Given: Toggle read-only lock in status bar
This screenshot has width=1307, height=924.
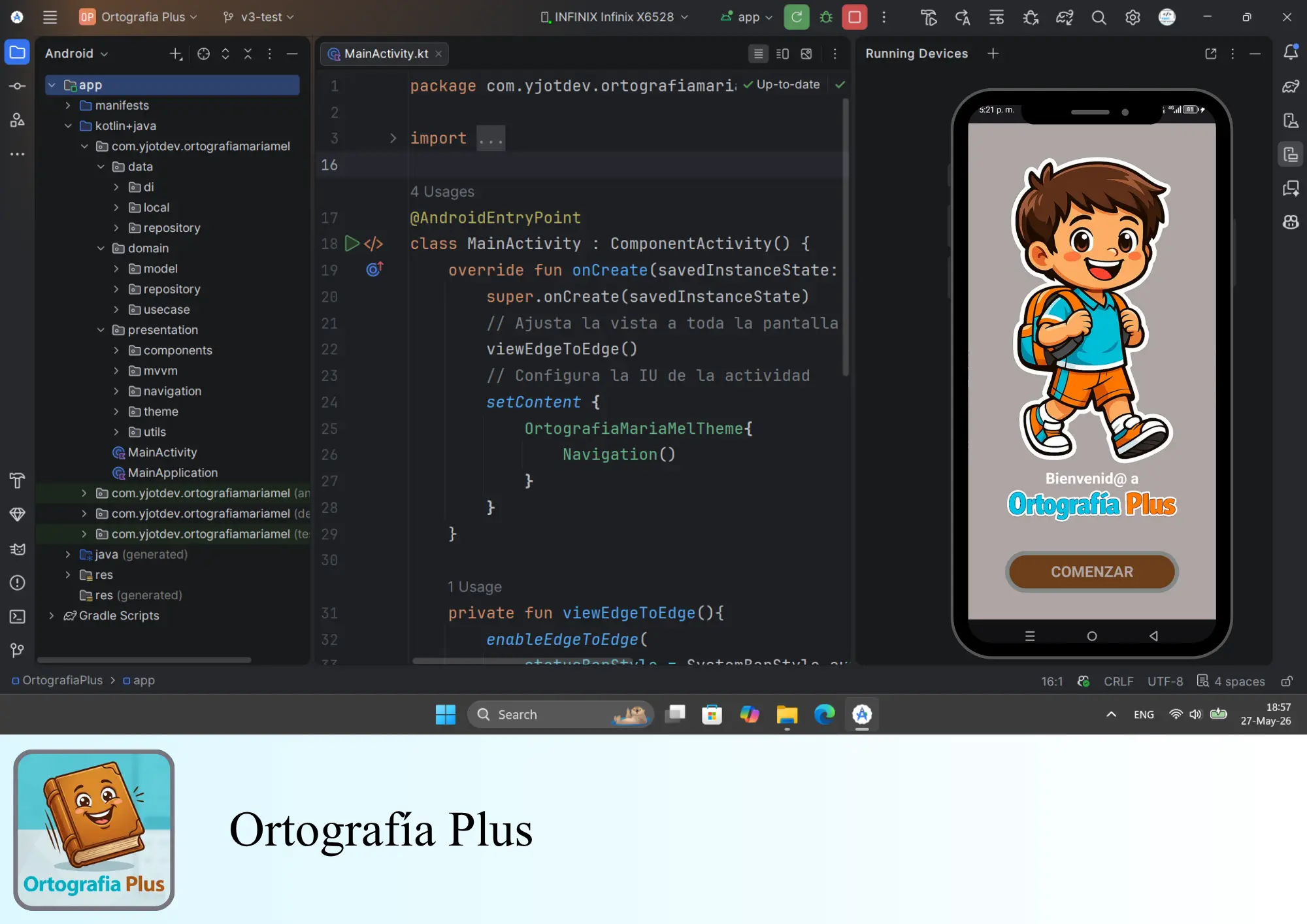Looking at the screenshot, I should click(1287, 681).
